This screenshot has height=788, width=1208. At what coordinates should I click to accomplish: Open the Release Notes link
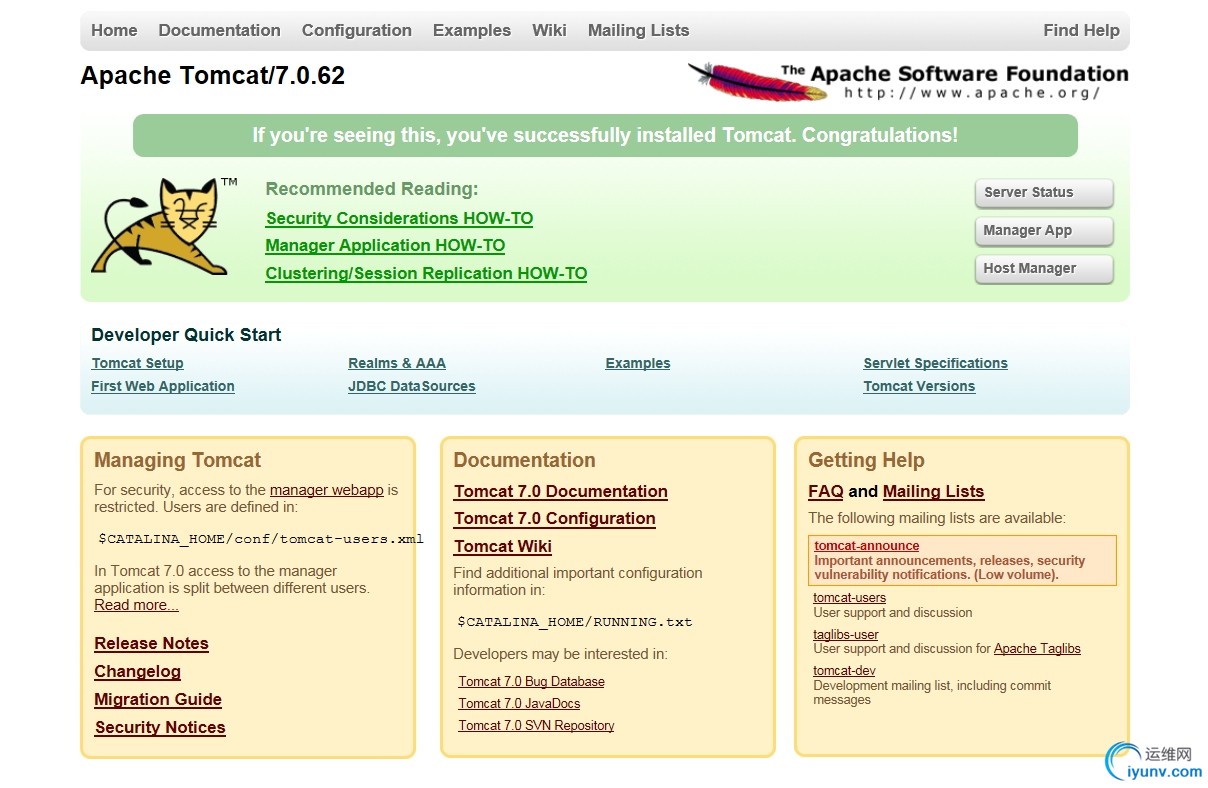[152, 643]
